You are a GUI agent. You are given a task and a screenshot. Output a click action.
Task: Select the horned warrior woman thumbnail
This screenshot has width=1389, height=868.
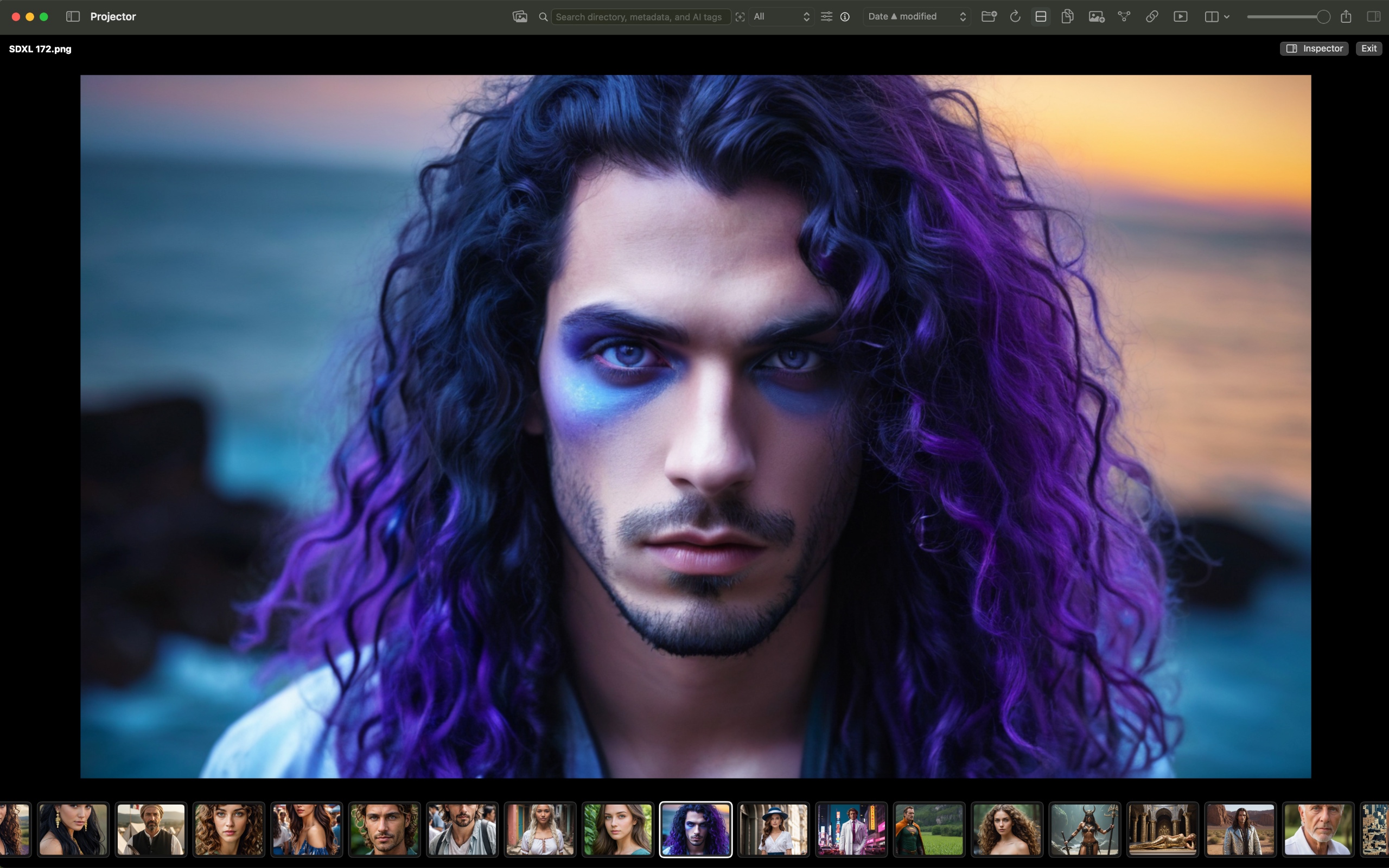pyautogui.click(x=1085, y=829)
